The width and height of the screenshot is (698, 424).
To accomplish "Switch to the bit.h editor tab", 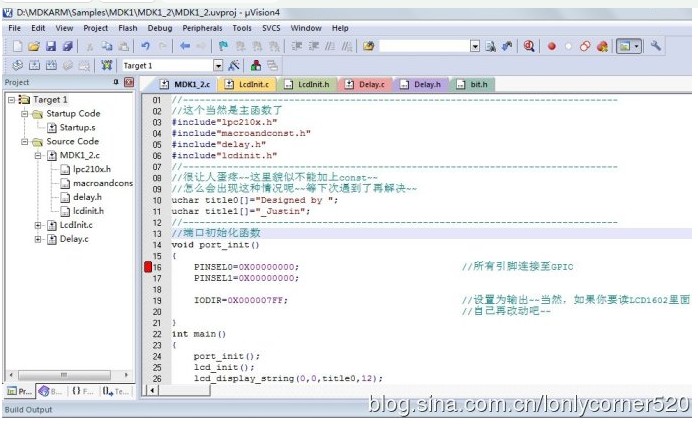I will [473, 84].
